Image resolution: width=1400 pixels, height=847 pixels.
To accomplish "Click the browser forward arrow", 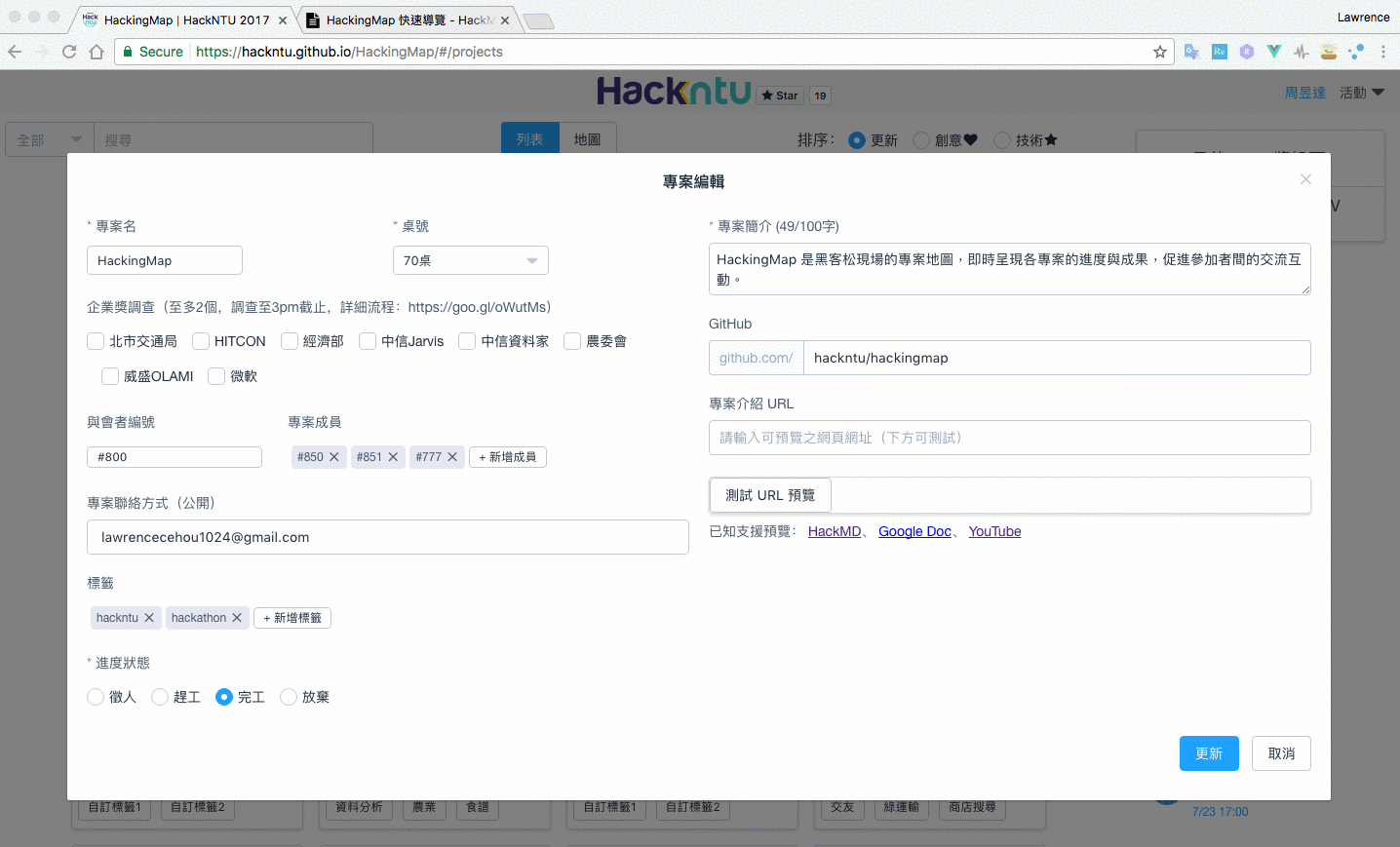I will coord(42,52).
